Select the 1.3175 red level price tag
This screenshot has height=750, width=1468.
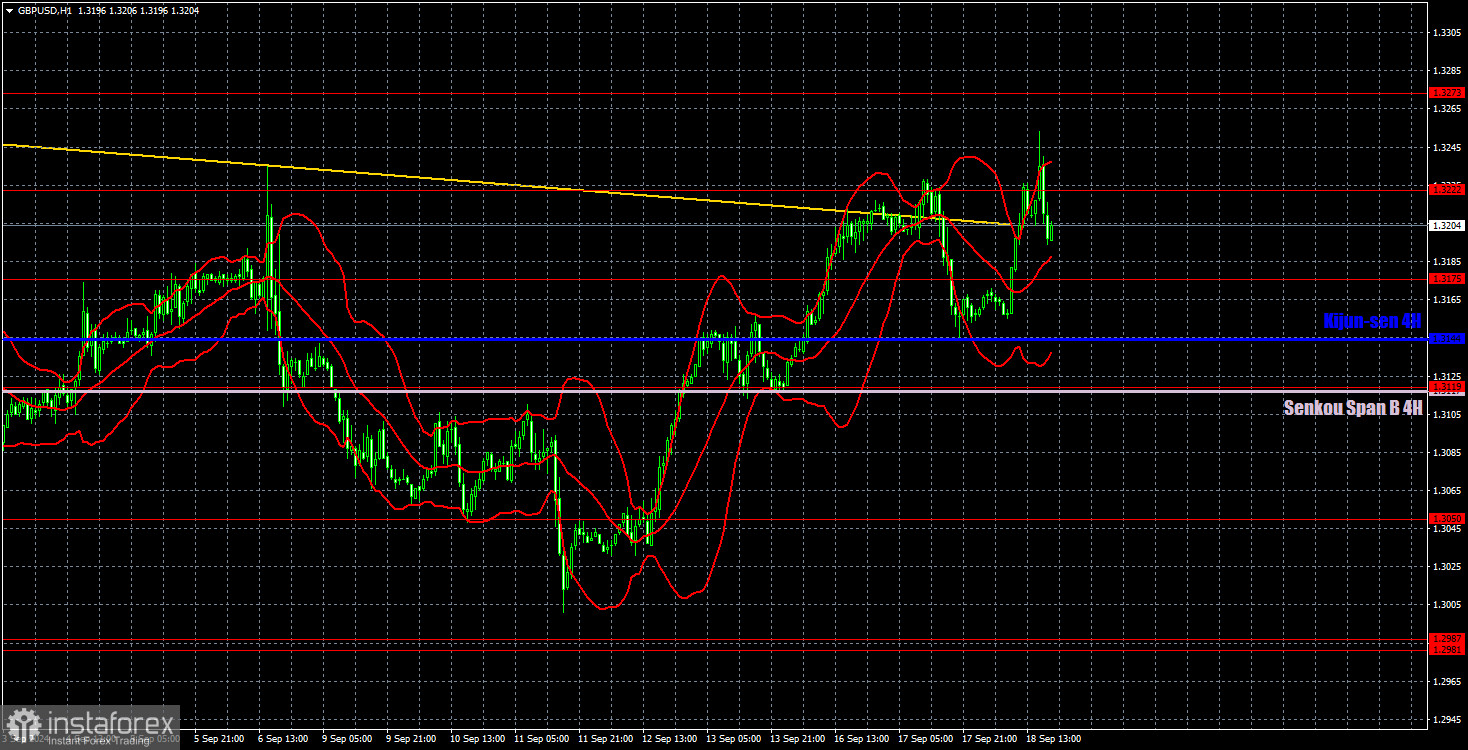(1447, 278)
